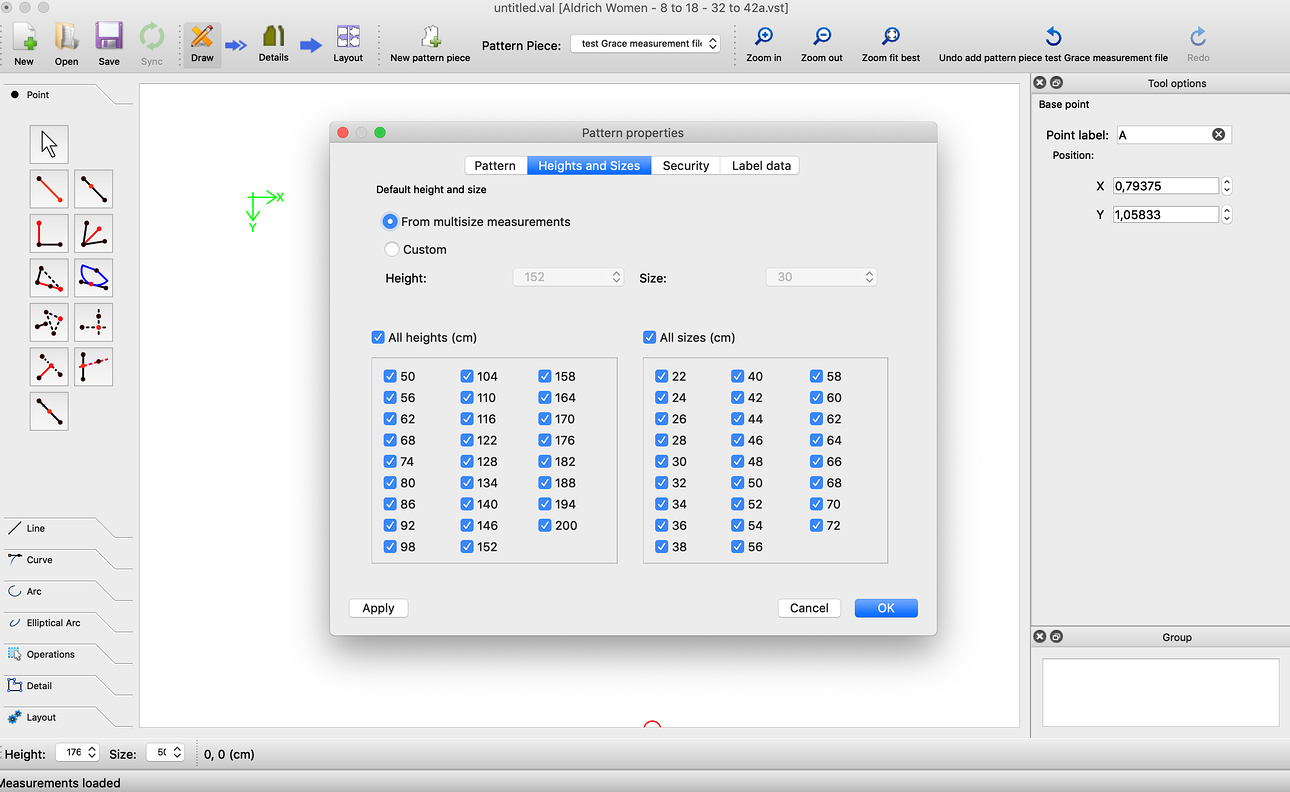Switch to Details mode icon

pyautogui.click(x=273, y=37)
